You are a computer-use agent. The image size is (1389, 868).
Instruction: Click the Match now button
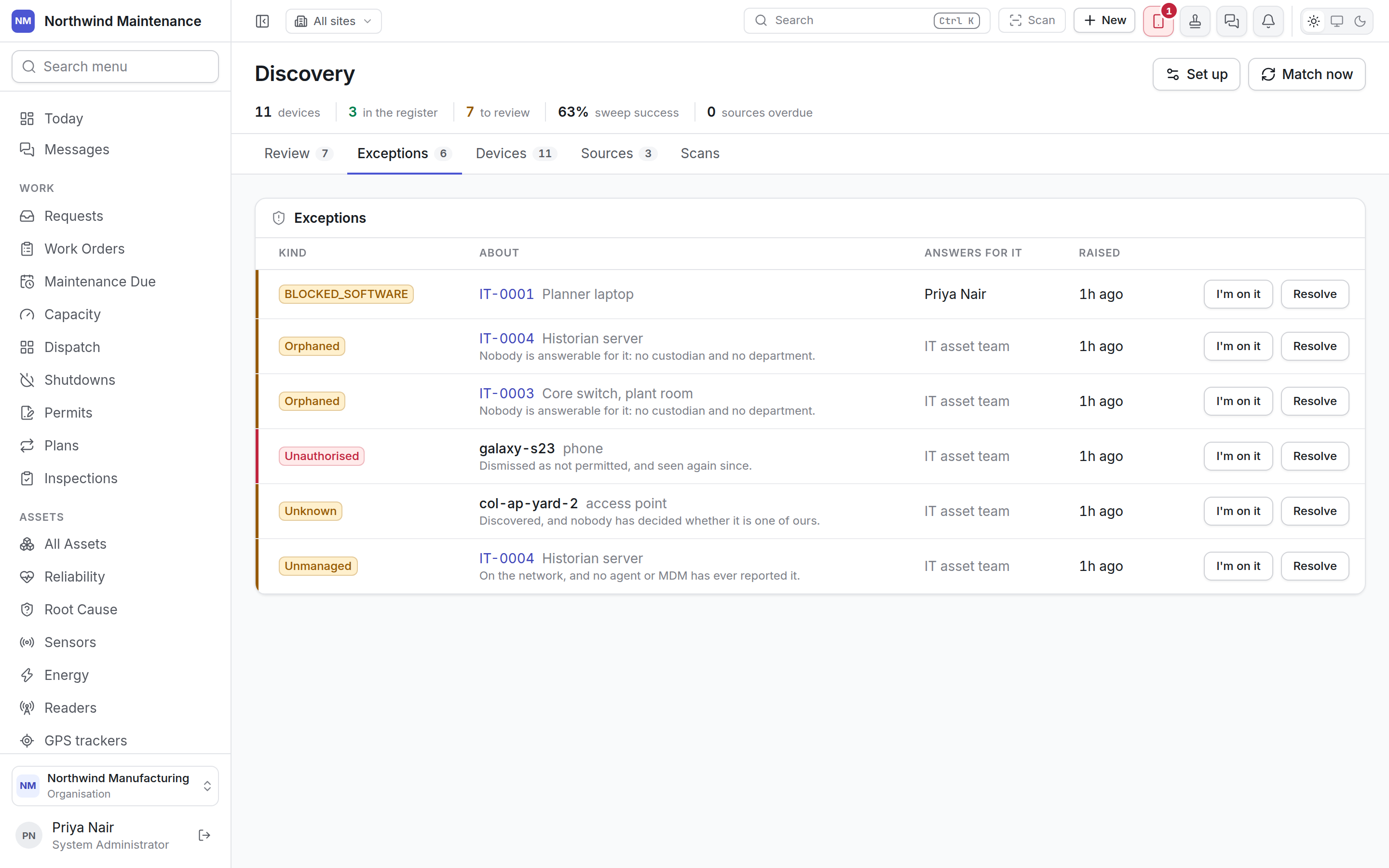(x=1307, y=74)
